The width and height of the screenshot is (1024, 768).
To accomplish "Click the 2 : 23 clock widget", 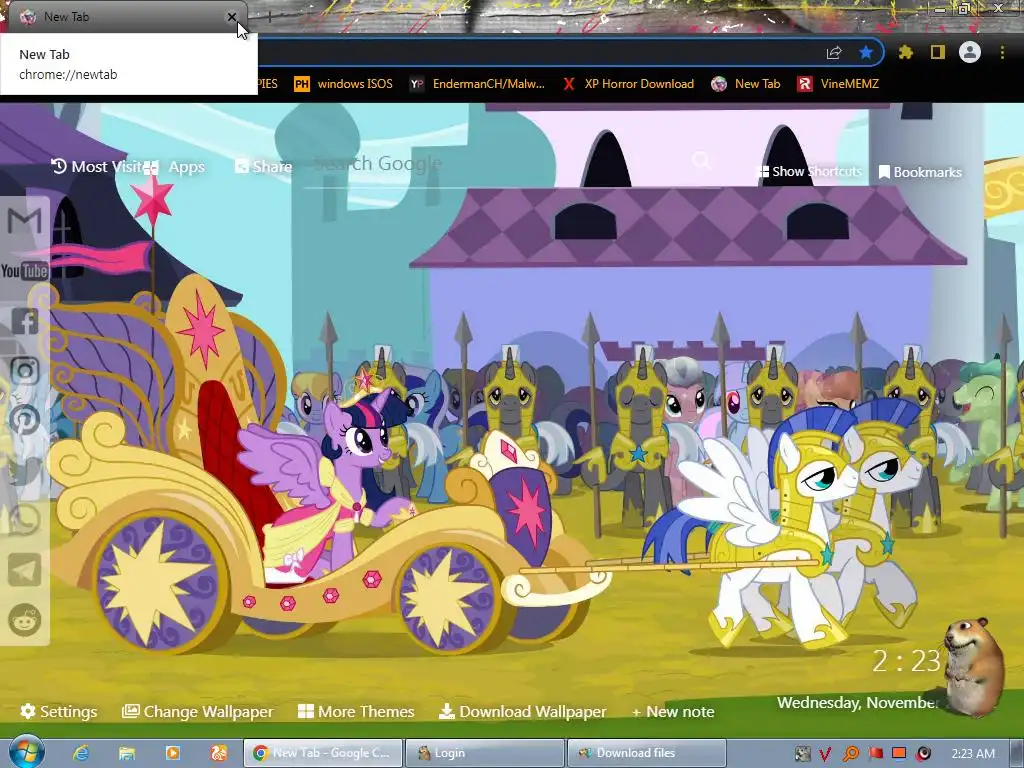I will click(x=906, y=661).
